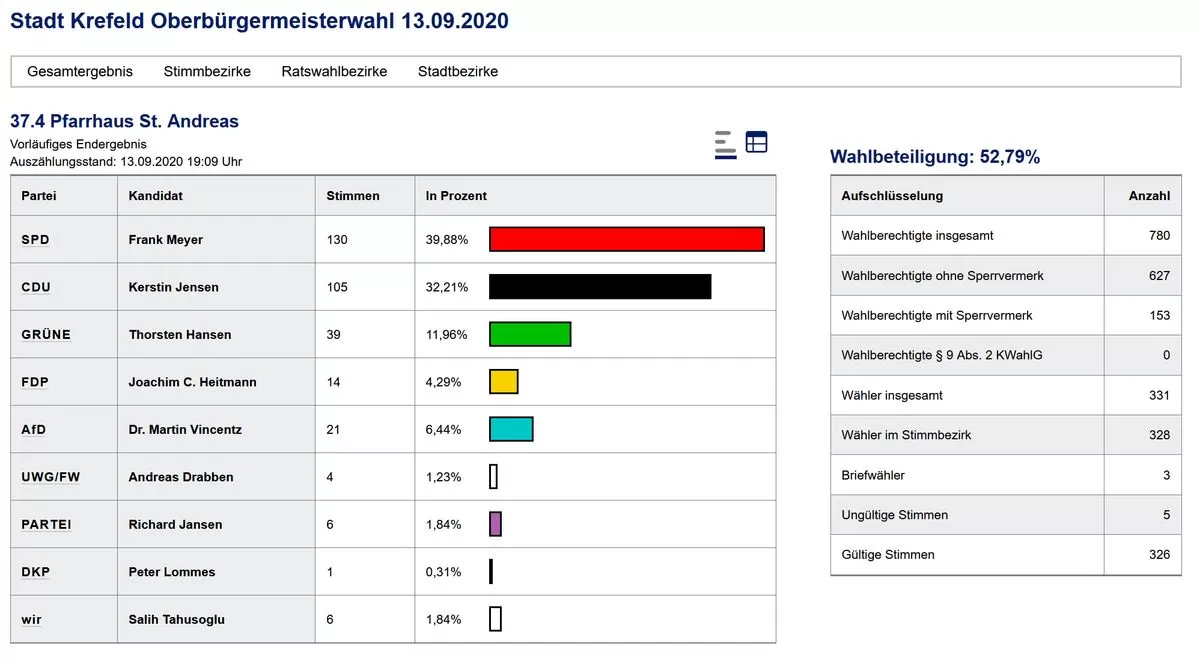1200x664 pixels.
Task: Click the Kandidat column header
Action: [156, 196]
